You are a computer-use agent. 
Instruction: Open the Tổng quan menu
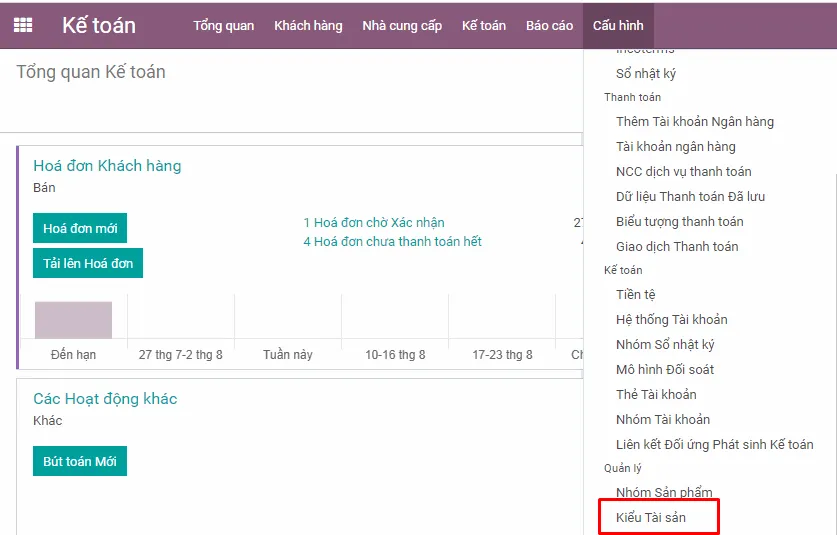click(223, 25)
